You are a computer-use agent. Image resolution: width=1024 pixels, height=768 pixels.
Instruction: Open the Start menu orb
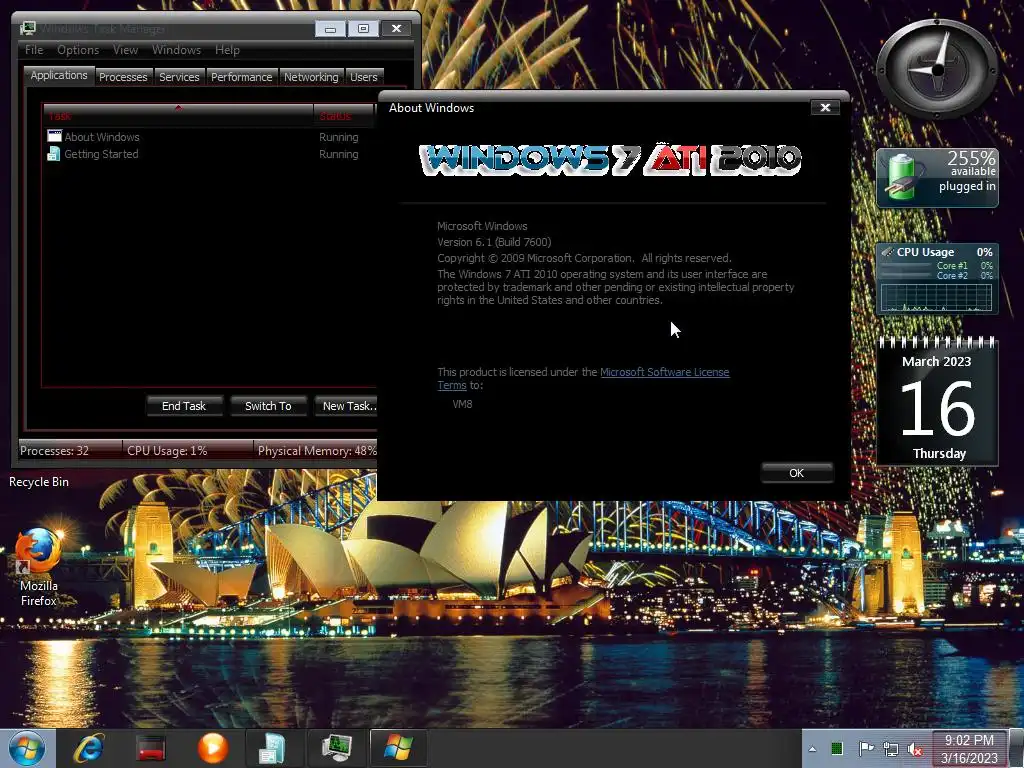(x=26, y=748)
